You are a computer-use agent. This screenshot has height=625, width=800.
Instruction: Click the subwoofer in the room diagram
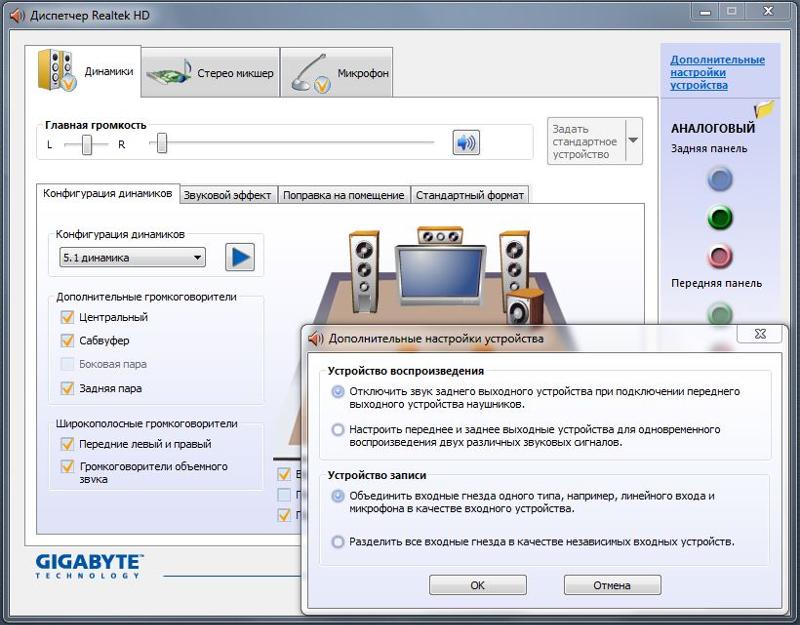pos(524,306)
